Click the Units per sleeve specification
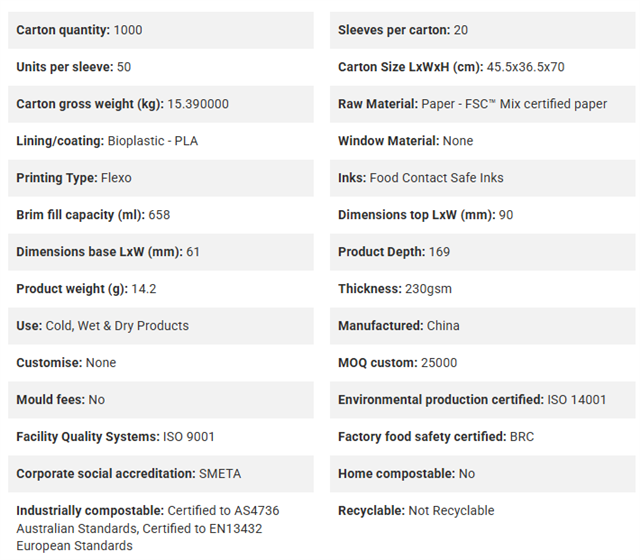Viewport: 640px width, 560px height. coord(161,67)
